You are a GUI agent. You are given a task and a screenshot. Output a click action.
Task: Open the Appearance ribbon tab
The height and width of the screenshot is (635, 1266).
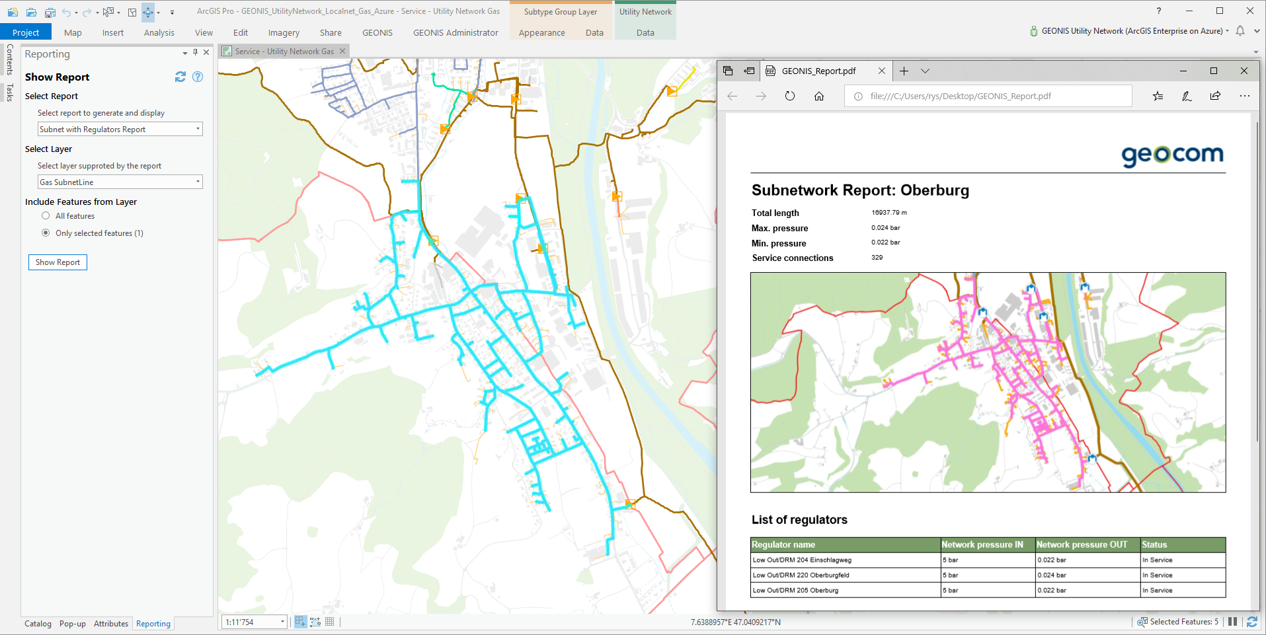(542, 32)
